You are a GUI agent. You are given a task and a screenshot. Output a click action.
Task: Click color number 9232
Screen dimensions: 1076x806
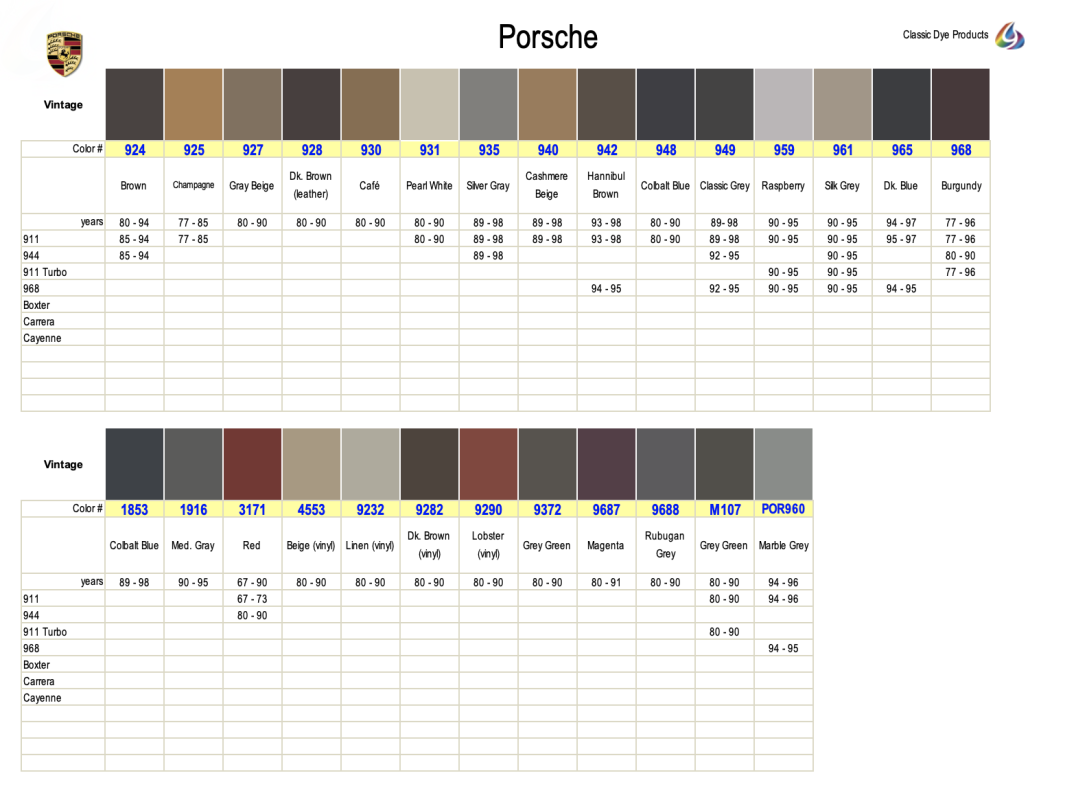coord(371,510)
